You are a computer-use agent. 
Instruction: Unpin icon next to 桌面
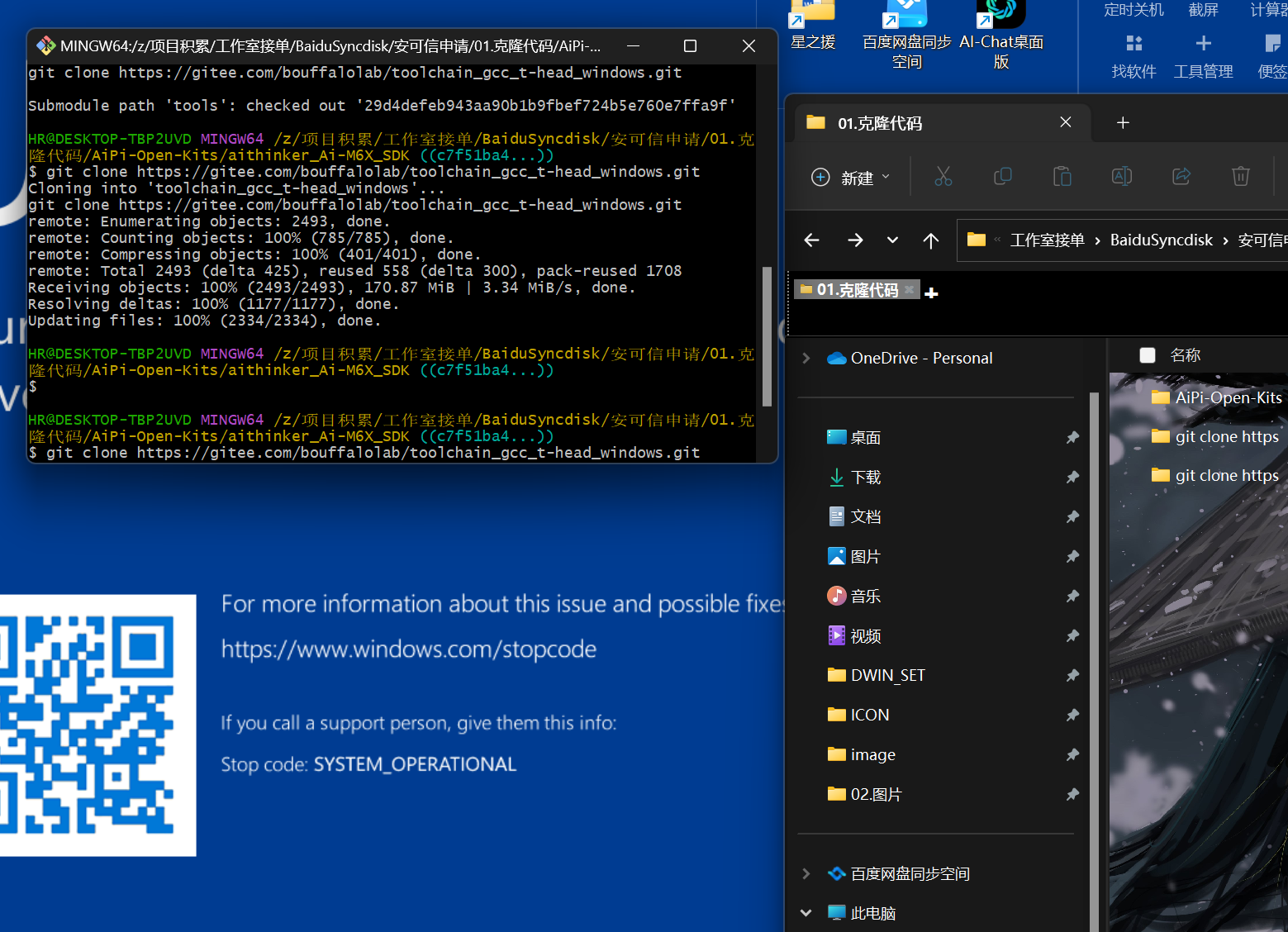point(1072,437)
